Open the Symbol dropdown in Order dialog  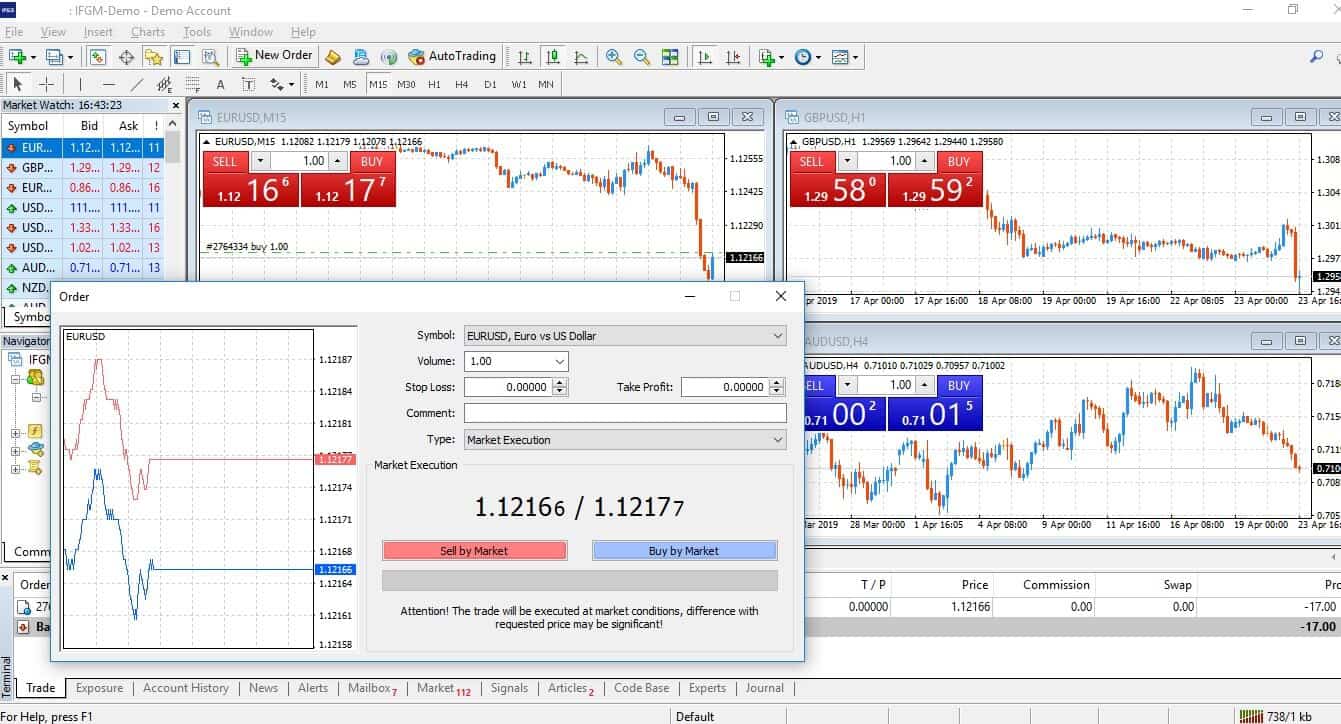point(778,336)
